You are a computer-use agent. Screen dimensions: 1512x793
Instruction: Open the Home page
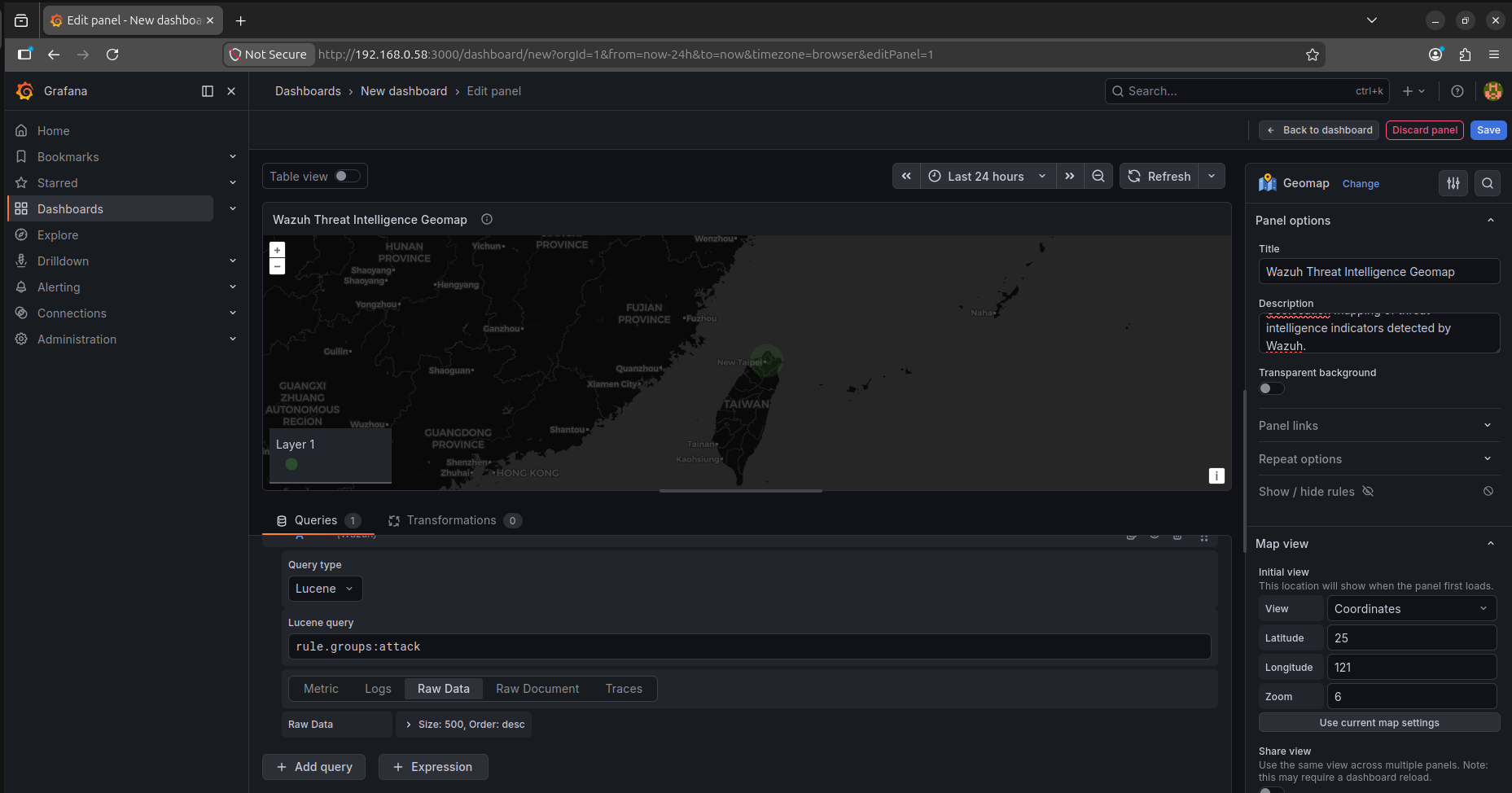tap(54, 131)
